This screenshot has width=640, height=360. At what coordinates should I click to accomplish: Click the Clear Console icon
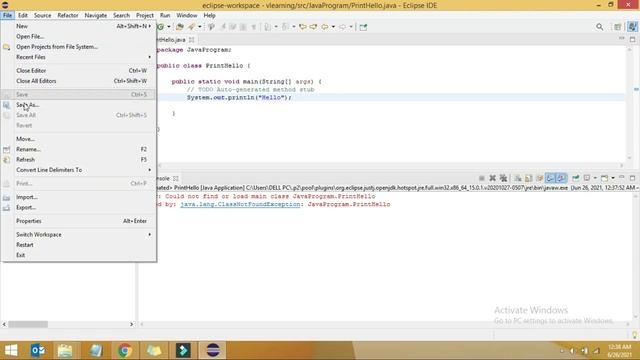tap(518, 178)
